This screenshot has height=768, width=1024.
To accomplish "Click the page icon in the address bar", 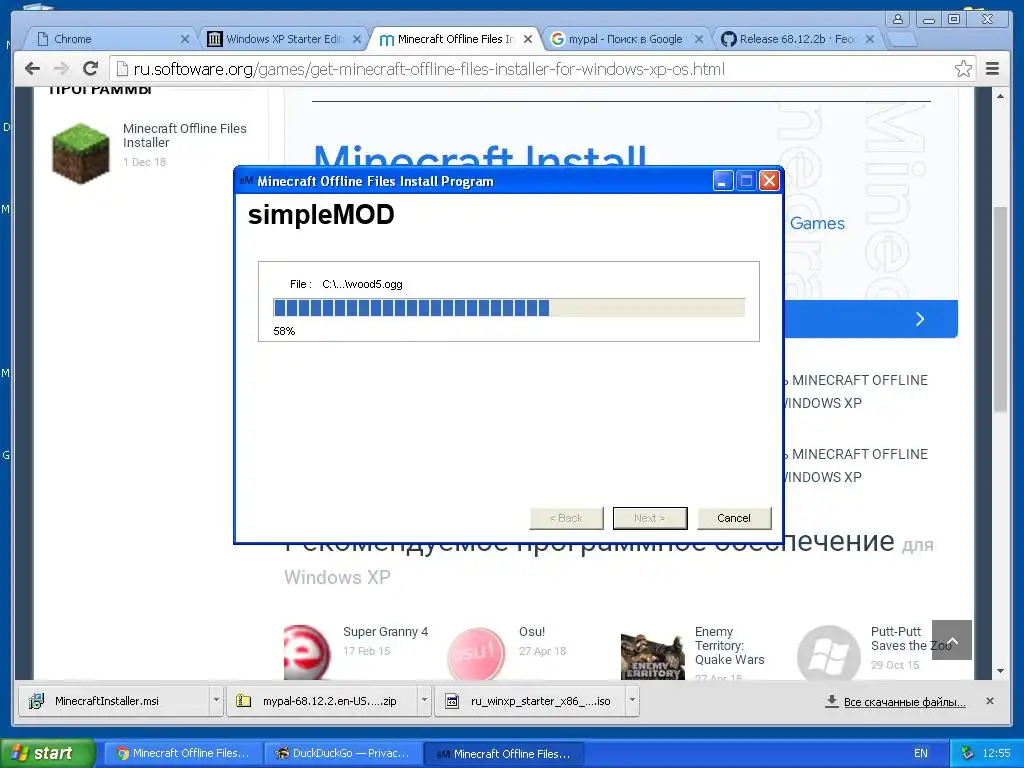I will [121, 69].
